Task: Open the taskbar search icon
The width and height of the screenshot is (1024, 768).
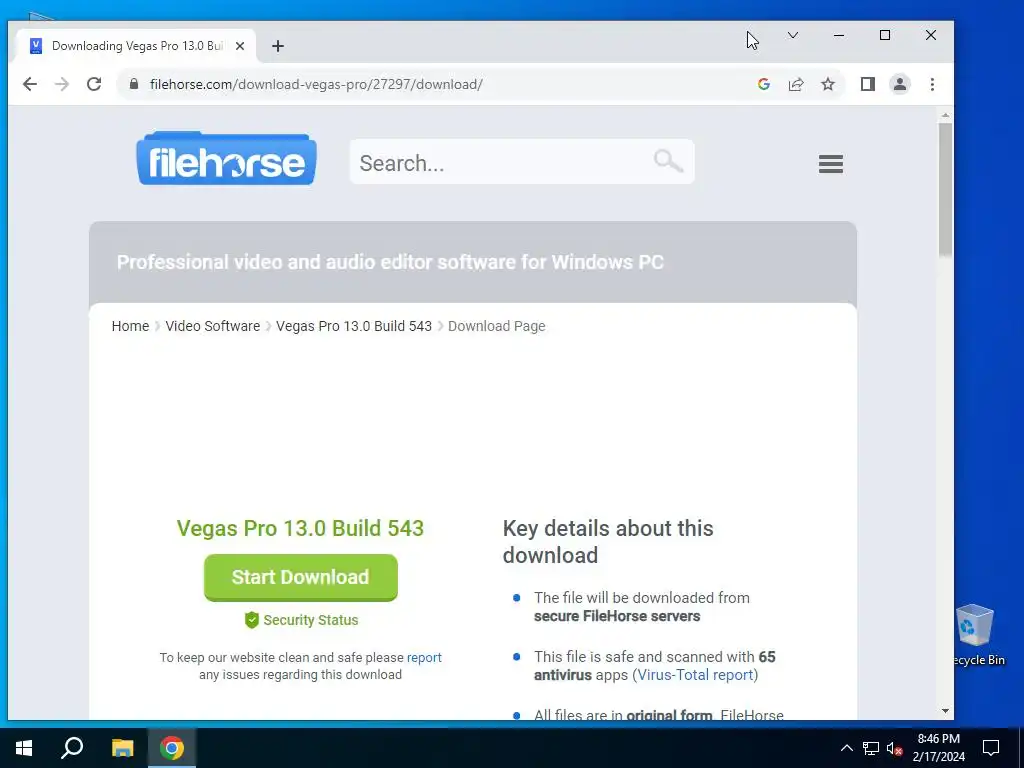Action: (x=72, y=748)
